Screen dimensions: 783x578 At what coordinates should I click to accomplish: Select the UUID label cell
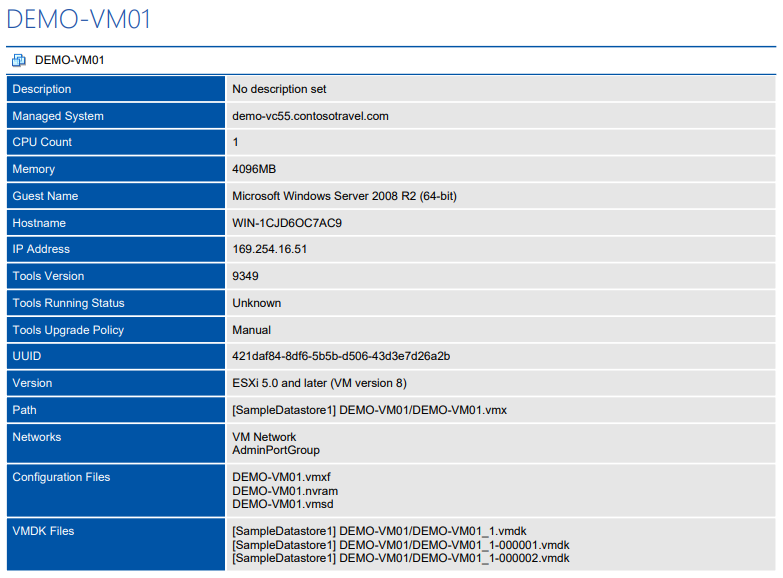116,356
